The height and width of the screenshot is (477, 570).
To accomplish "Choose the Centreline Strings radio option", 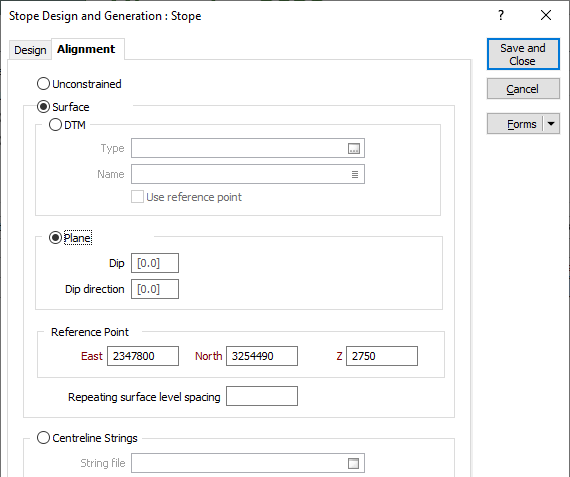I will 43,438.
